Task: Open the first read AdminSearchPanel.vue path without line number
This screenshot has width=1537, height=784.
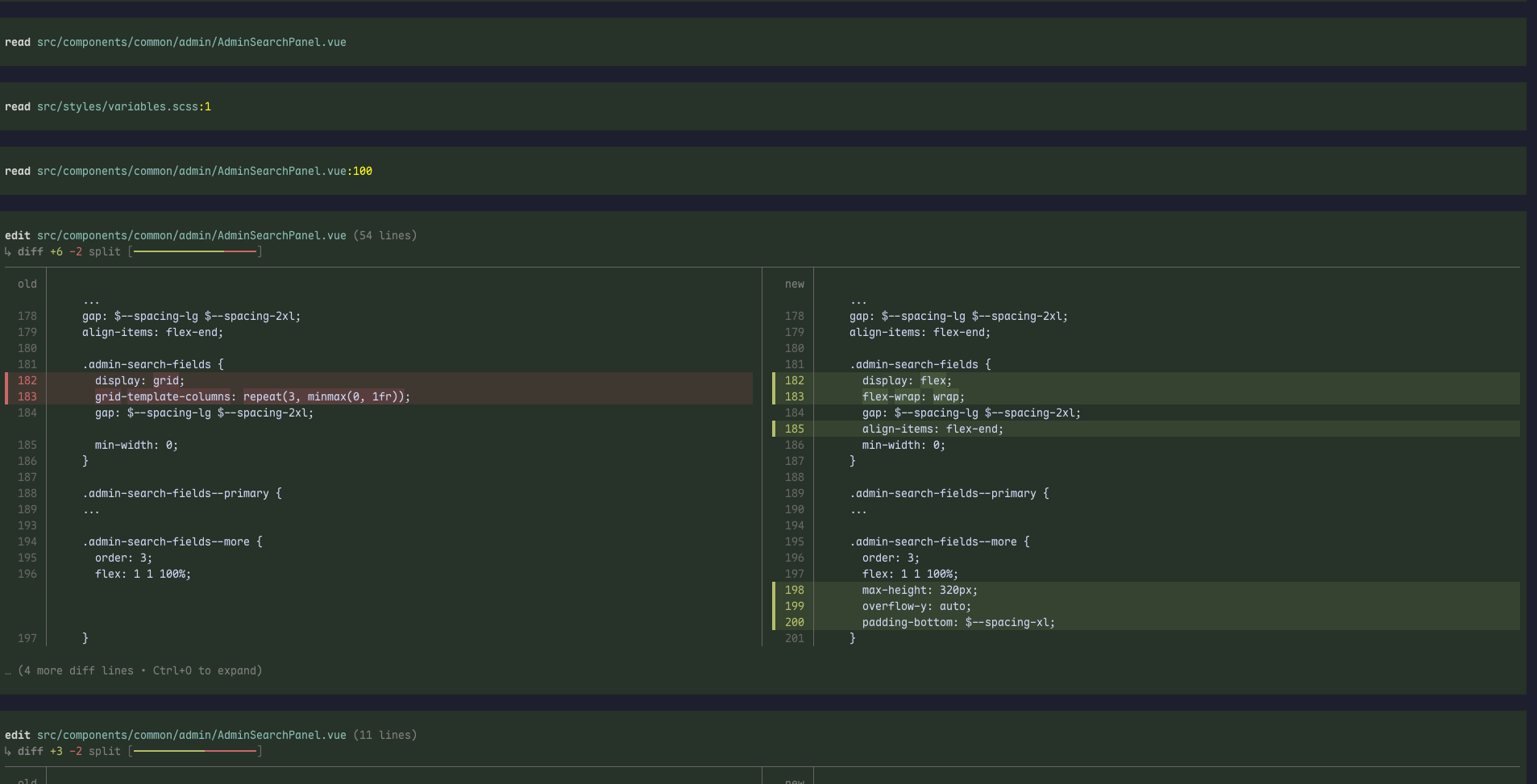Action: click(x=192, y=42)
